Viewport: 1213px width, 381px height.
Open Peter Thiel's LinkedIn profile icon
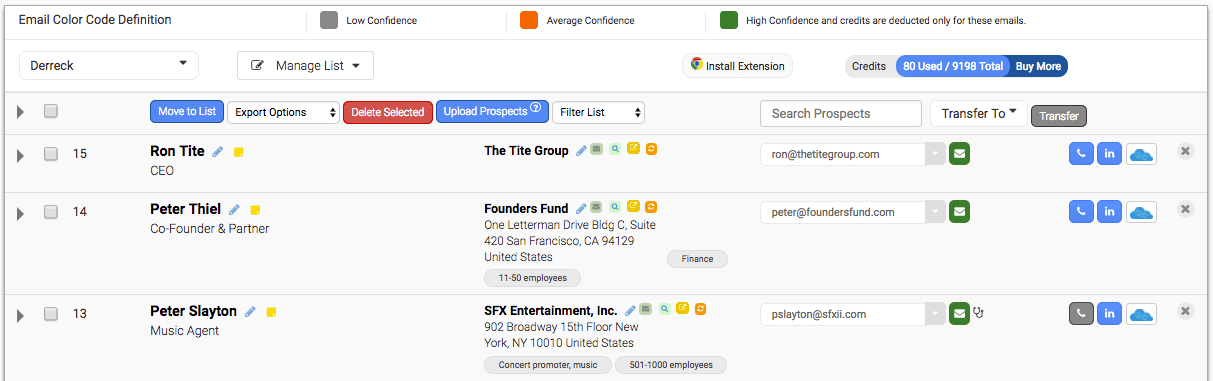1109,212
